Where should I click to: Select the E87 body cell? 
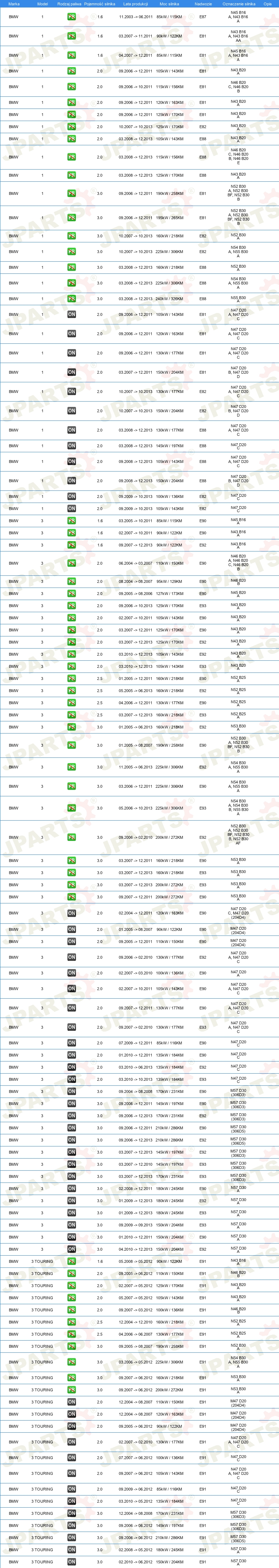pos(203,17)
